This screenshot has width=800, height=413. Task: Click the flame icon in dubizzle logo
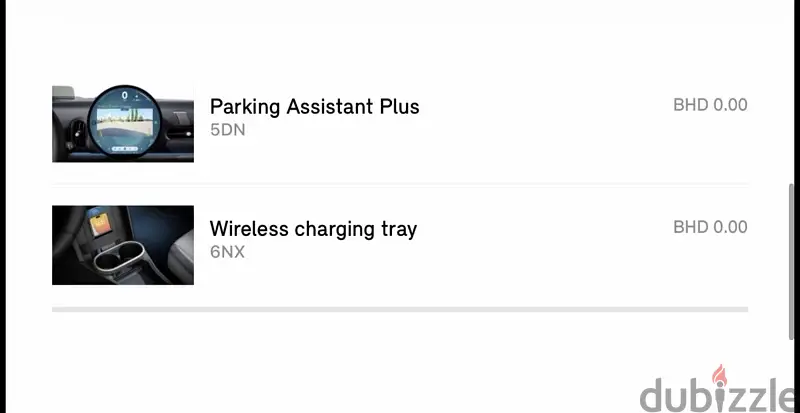719,375
